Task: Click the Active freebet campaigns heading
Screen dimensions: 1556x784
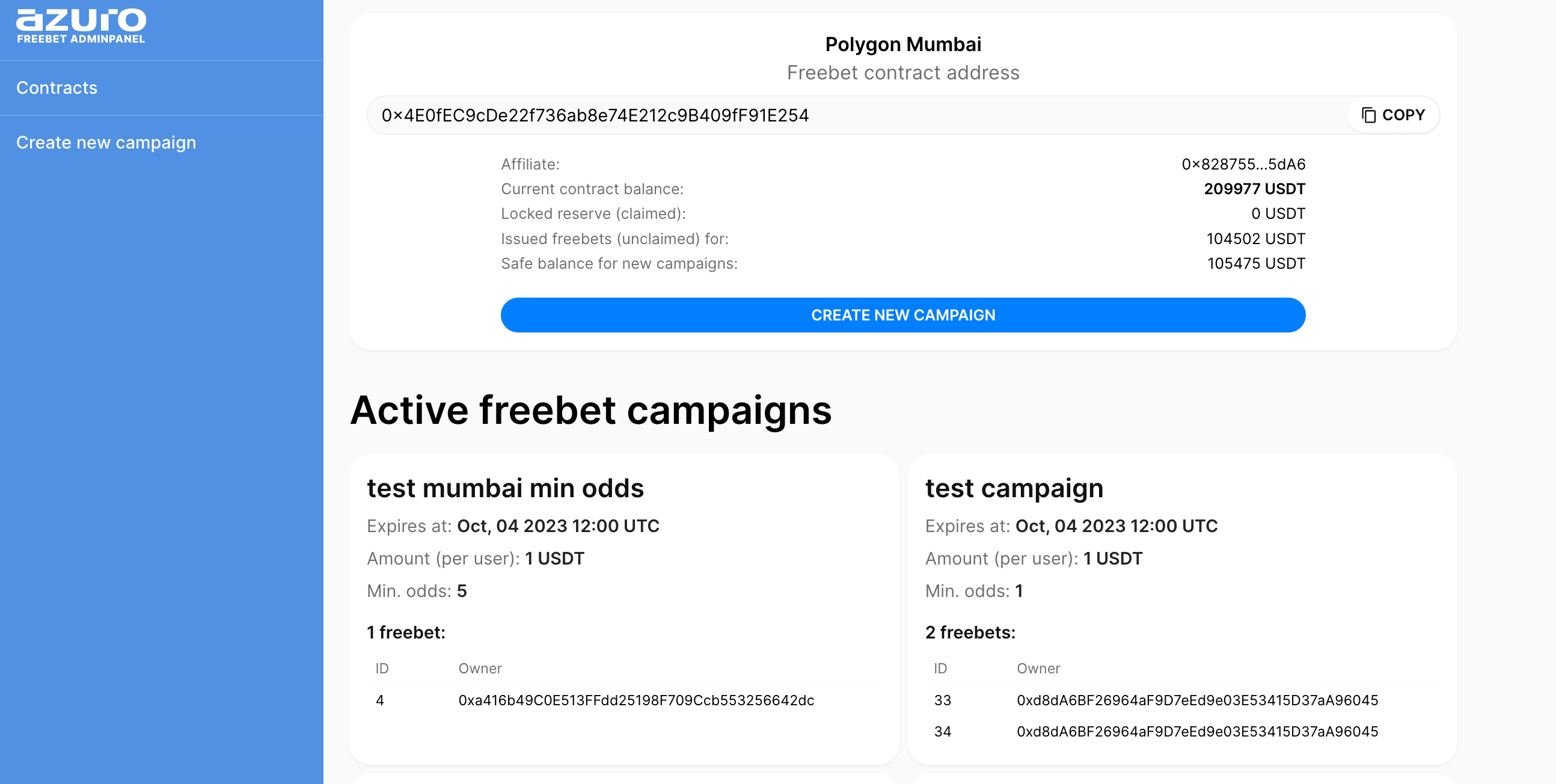Action: pyautogui.click(x=591, y=411)
